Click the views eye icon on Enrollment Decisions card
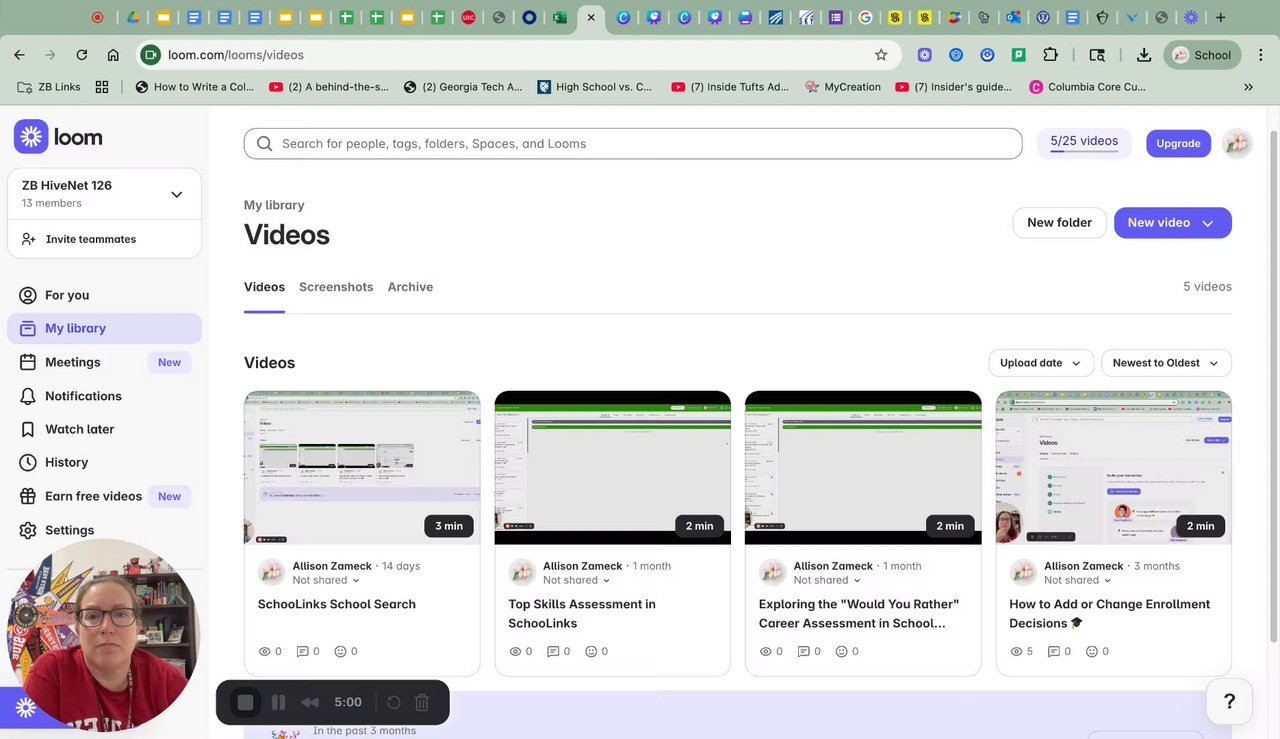1280x739 pixels. click(1016, 651)
